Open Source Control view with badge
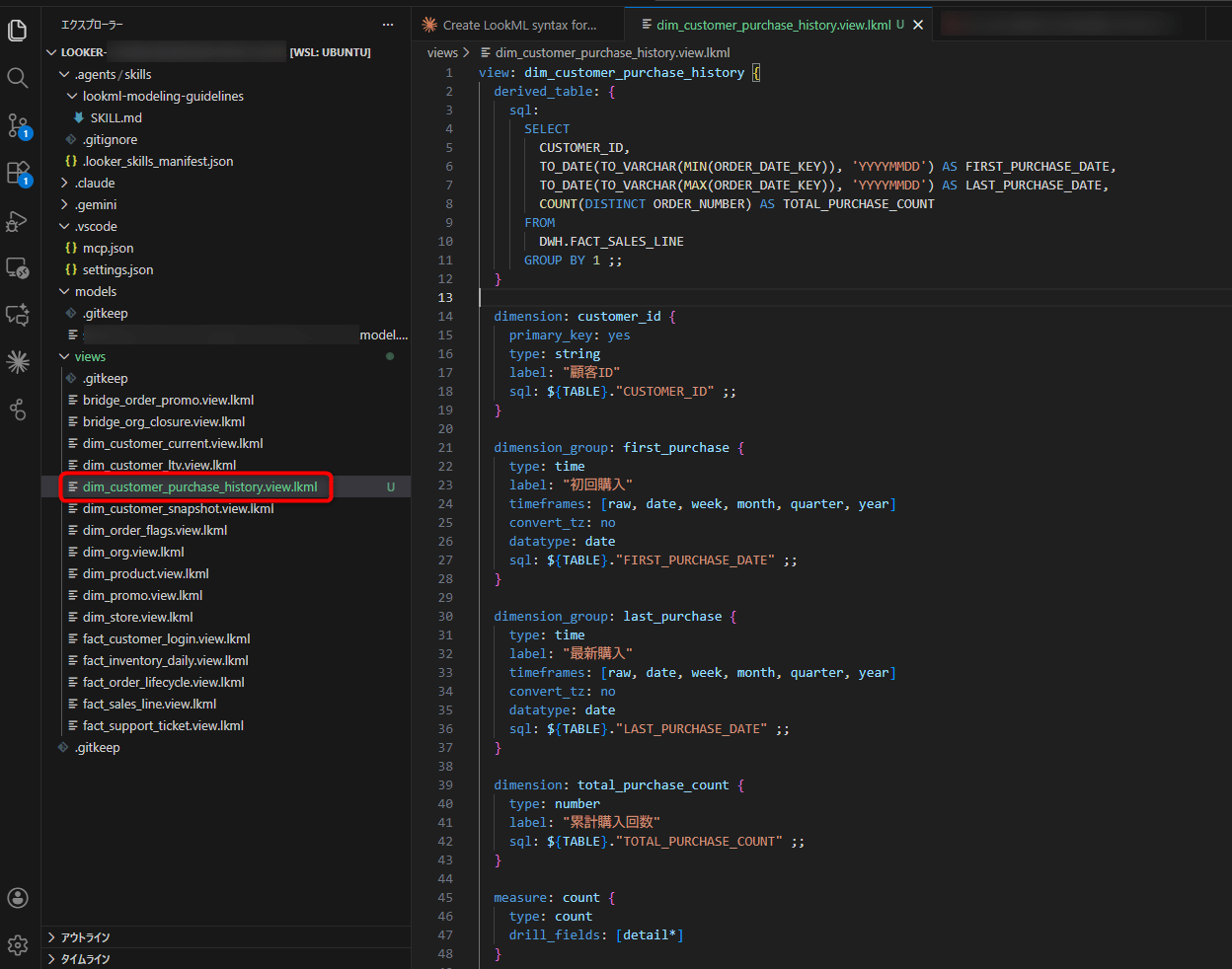This screenshot has height=969, width=1232. tap(18, 125)
